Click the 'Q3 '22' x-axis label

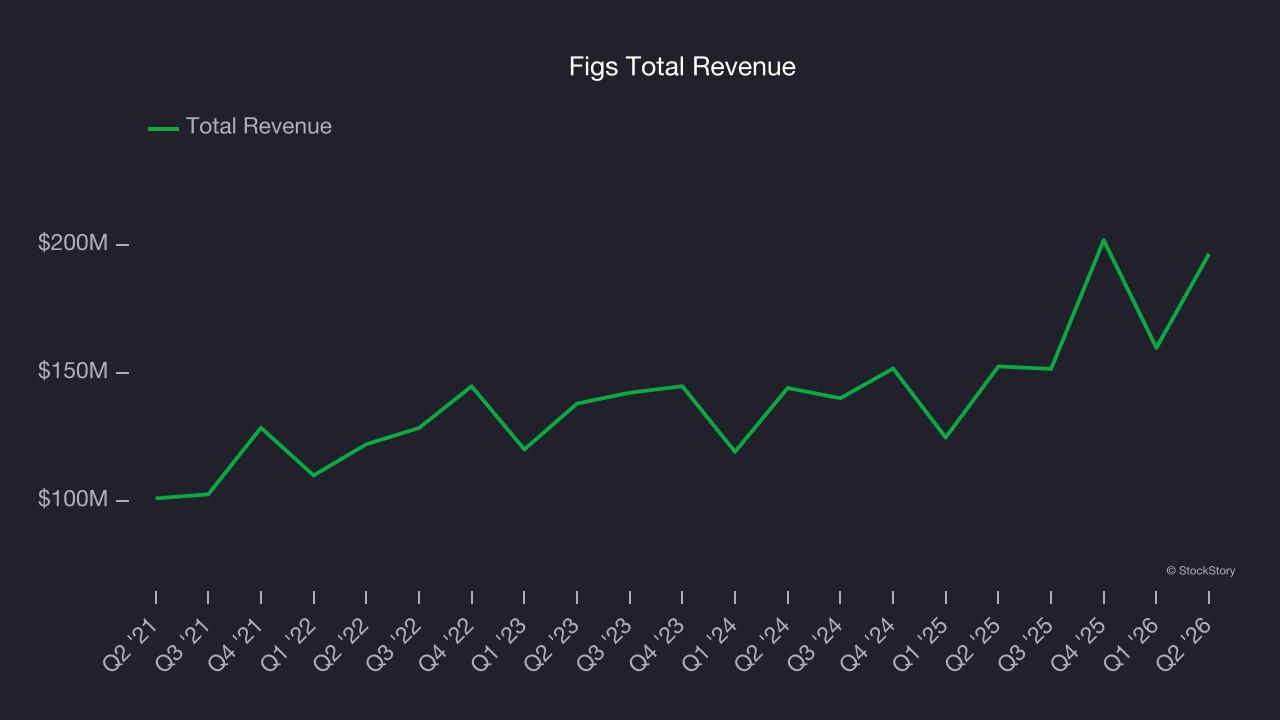pos(396,644)
